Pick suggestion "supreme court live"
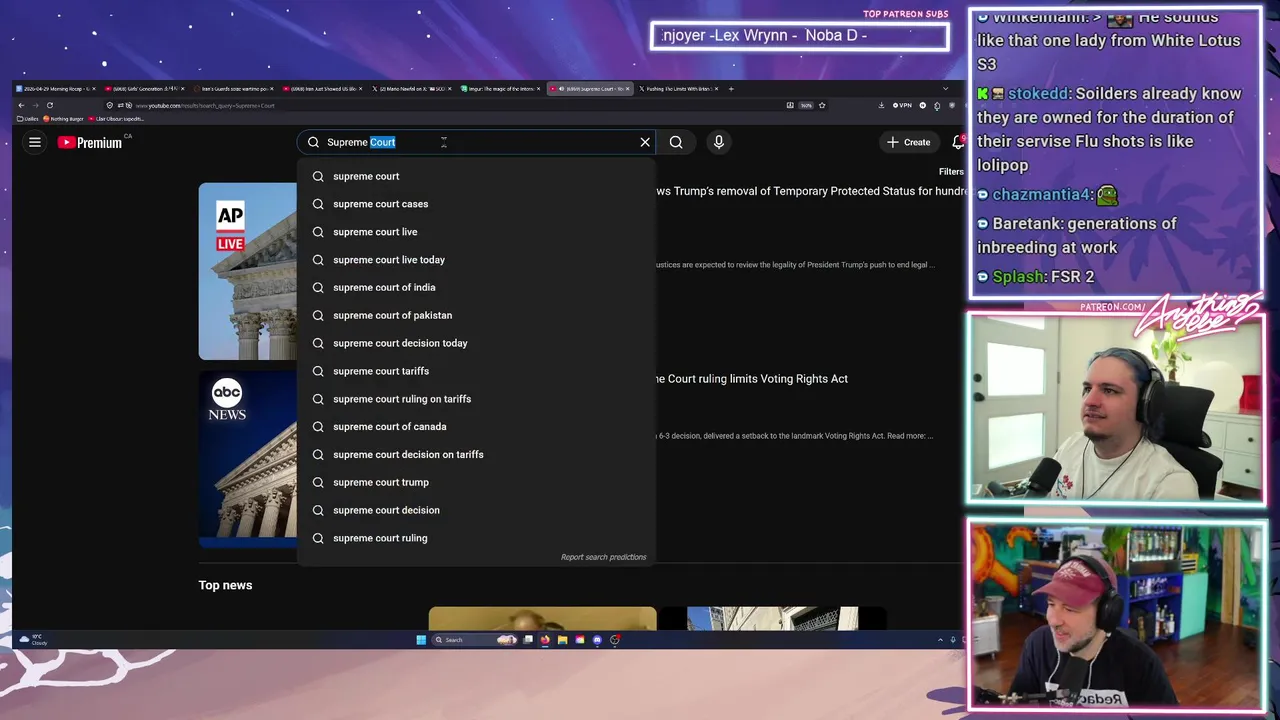This screenshot has height=720, width=1280. click(x=476, y=232)
